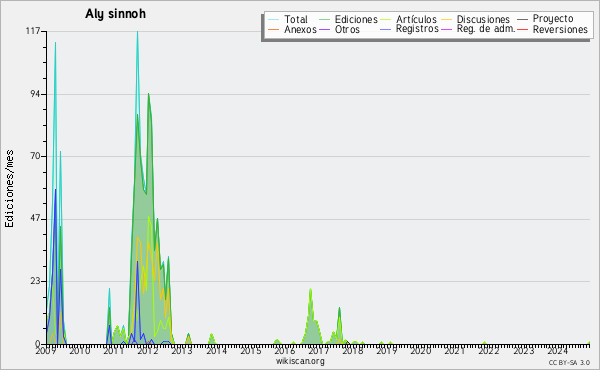Click the y-axis value 94
The image size is (600, 370).
pos(36,94)
